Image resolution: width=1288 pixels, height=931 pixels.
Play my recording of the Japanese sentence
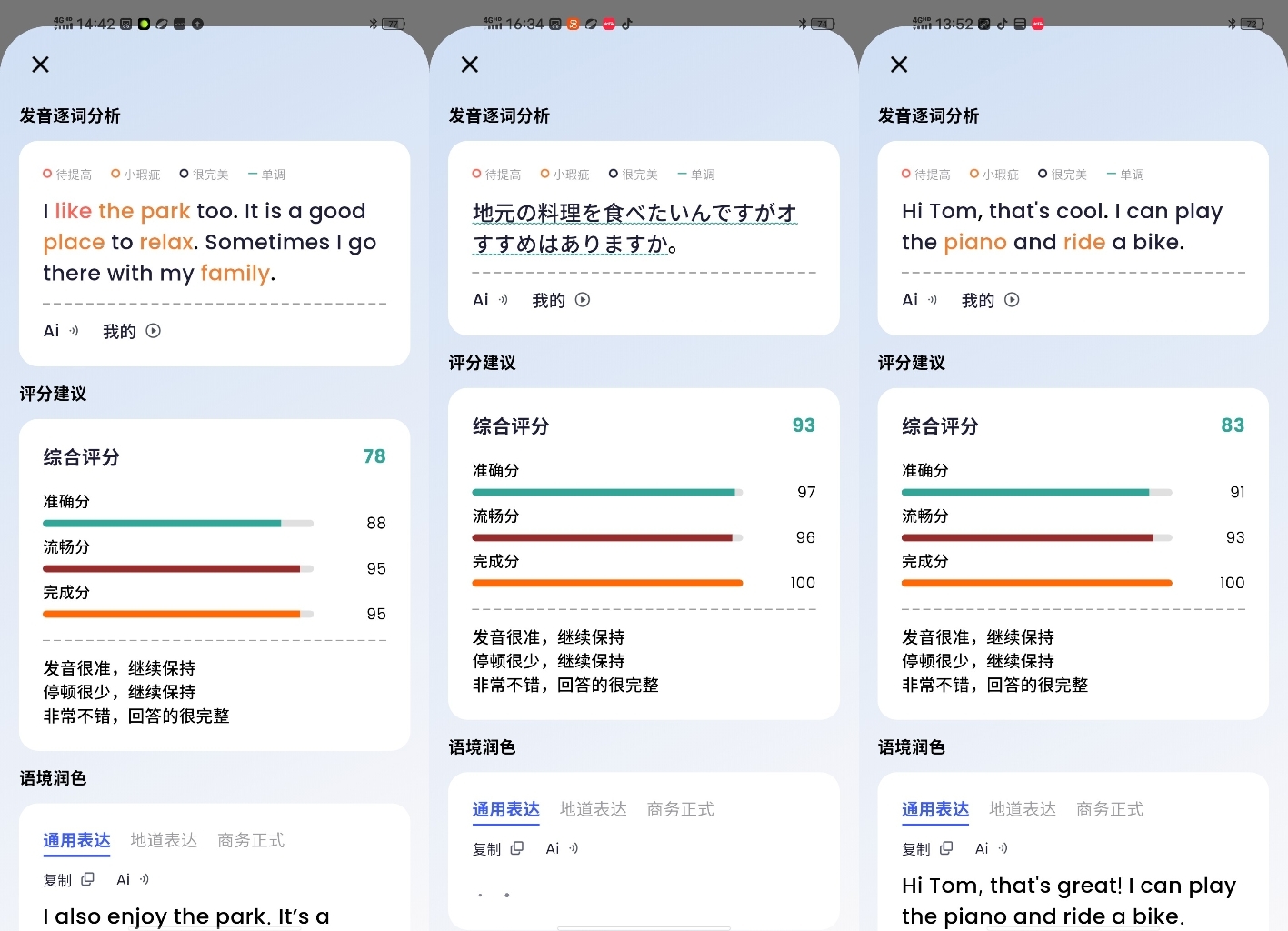click(561, 300)
